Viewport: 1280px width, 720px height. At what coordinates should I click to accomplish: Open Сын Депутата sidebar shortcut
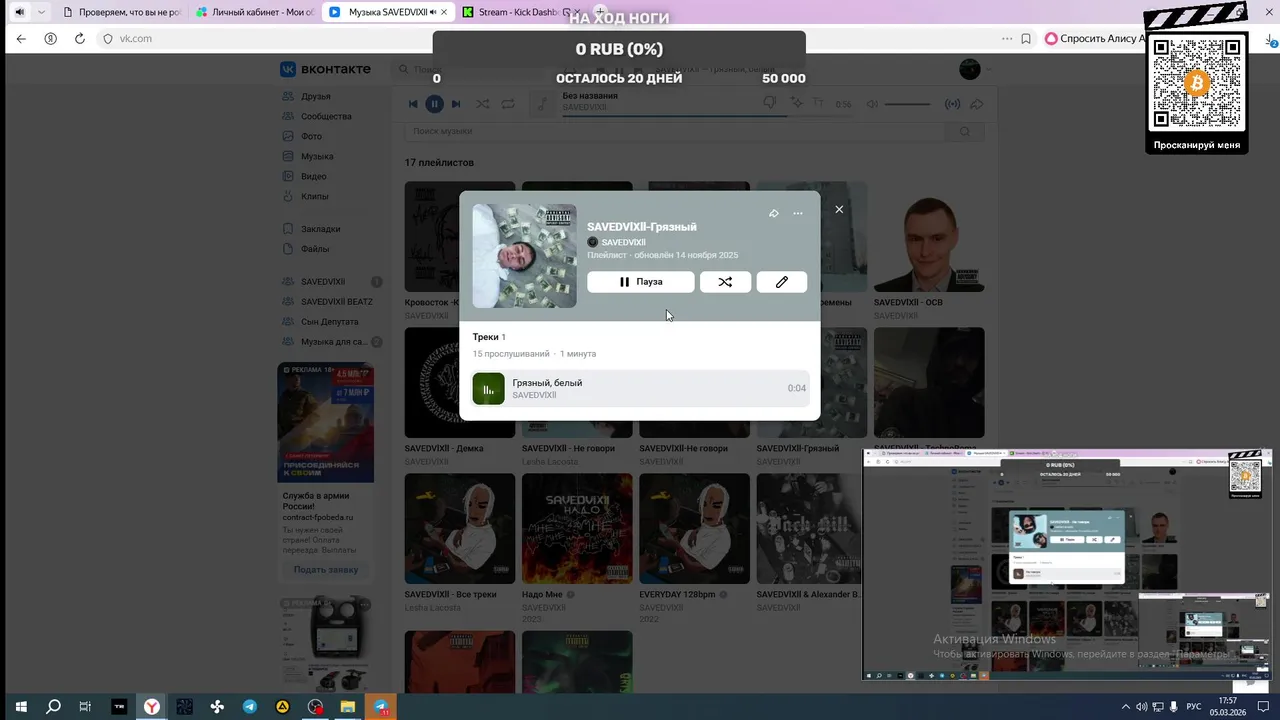[330, 322]
